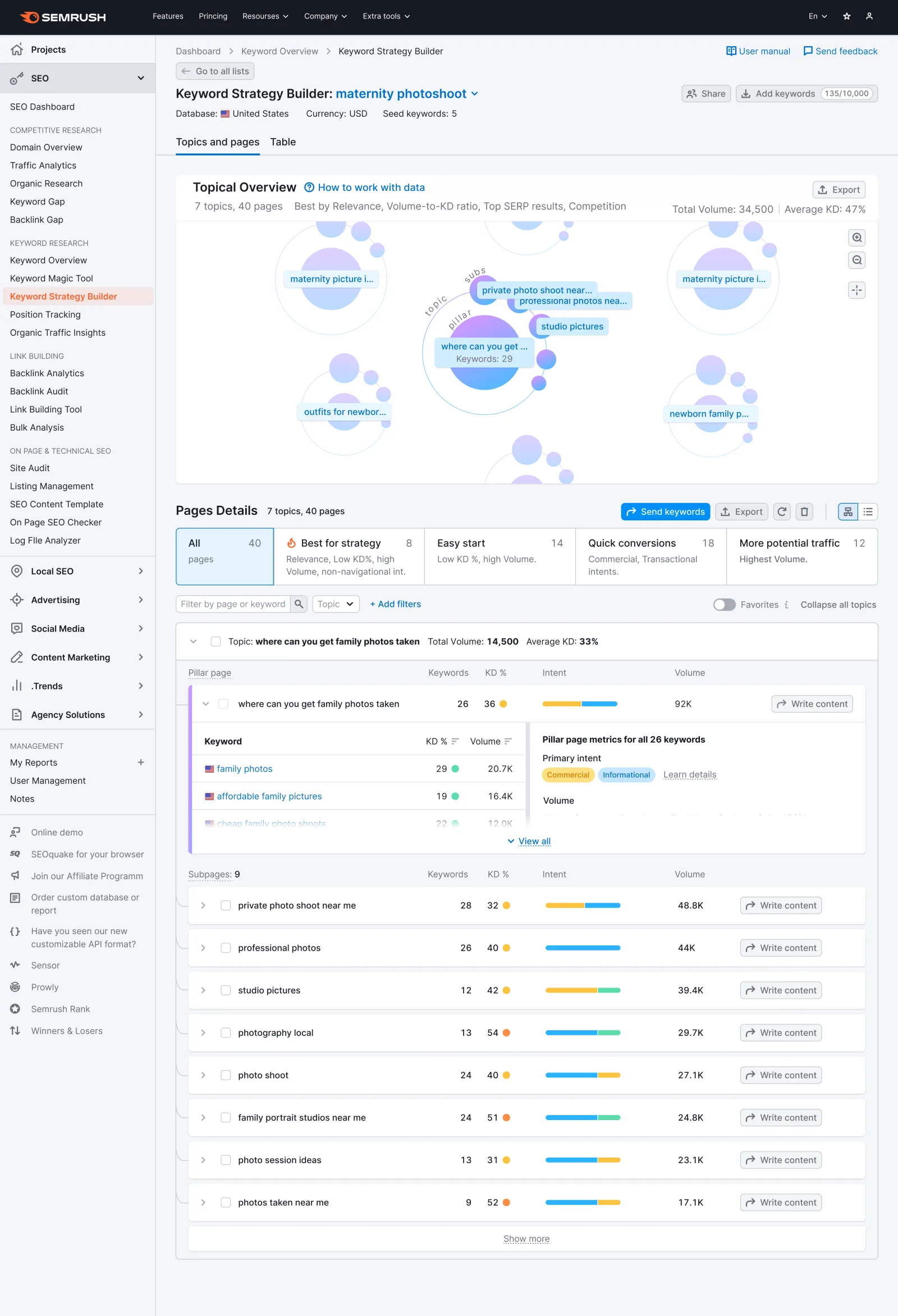The height and width of the screenshot is (1316, 898).
Task: Click the refresh icon in Pages Details
Action: [782, 512]
